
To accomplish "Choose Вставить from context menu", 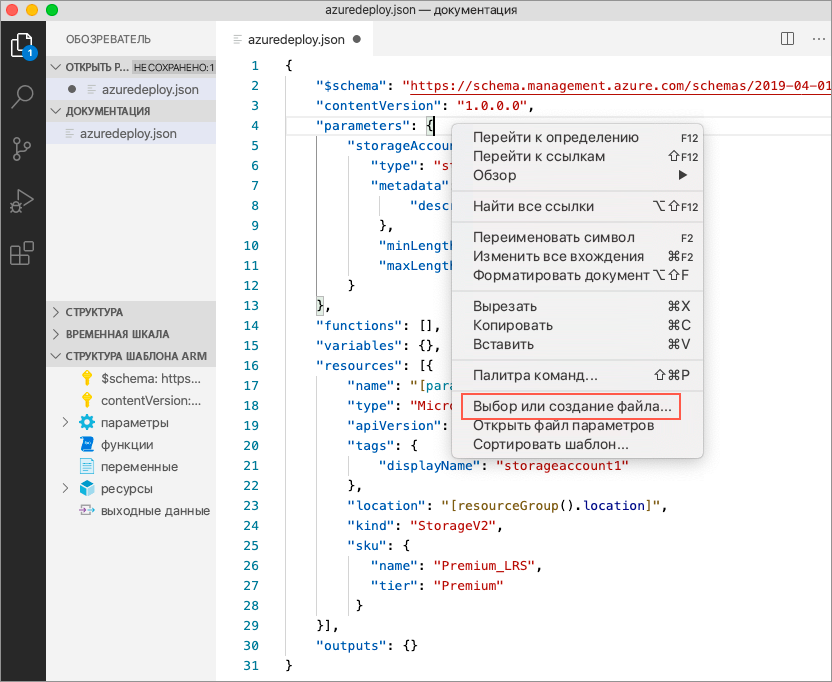I will [577, 344].
